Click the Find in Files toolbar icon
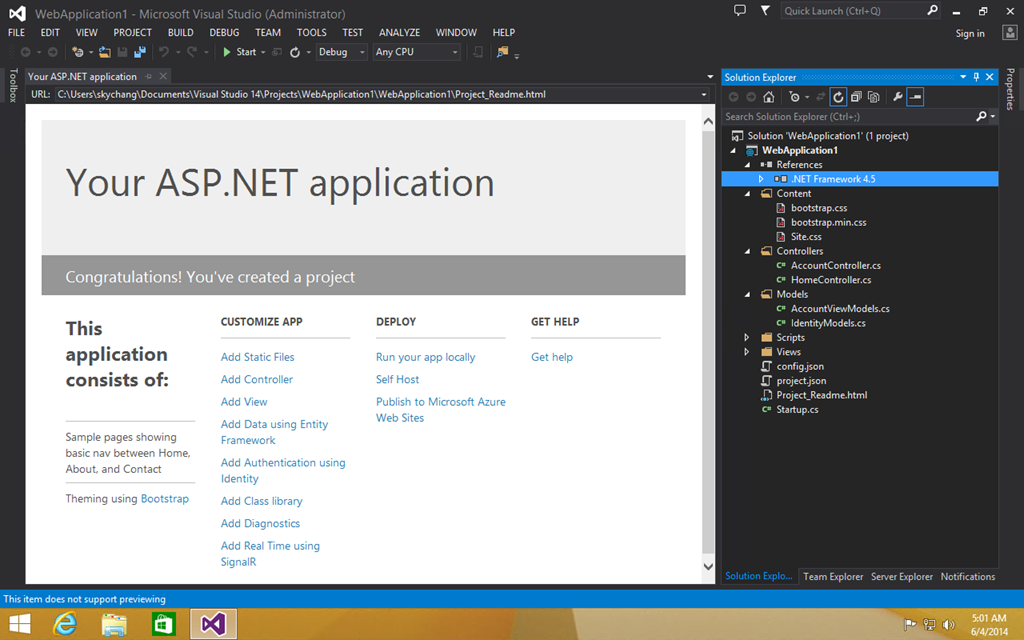Screen dimensions: 1024x640 pyautogui.click(x=502, y=52)
